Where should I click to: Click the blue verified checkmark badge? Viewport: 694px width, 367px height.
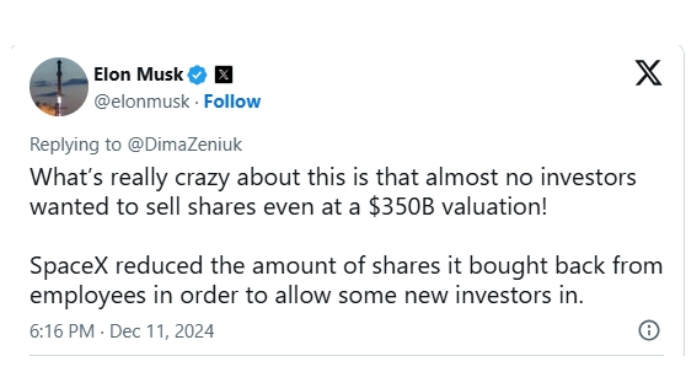click(x=197, y=75)
